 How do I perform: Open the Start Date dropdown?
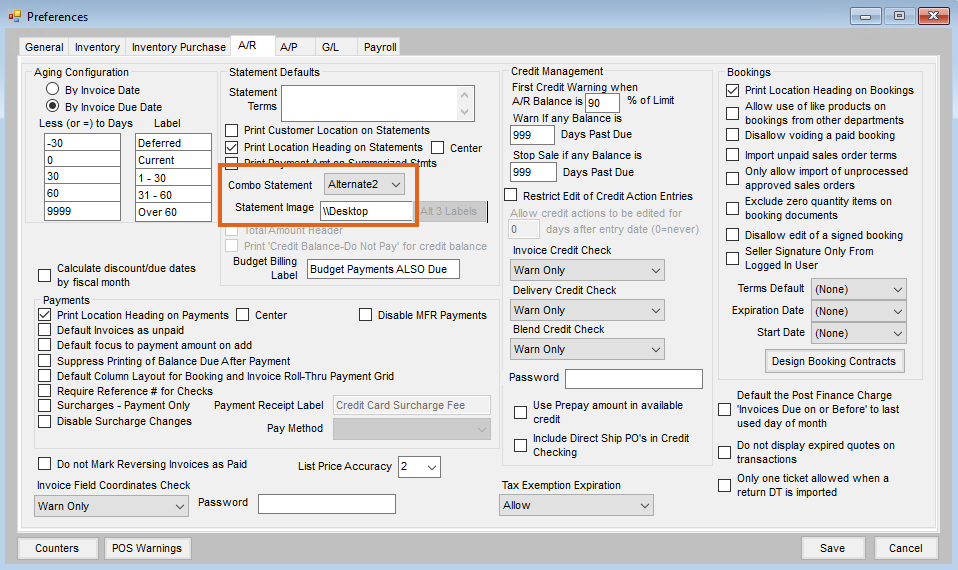click(x=858, y=333)
